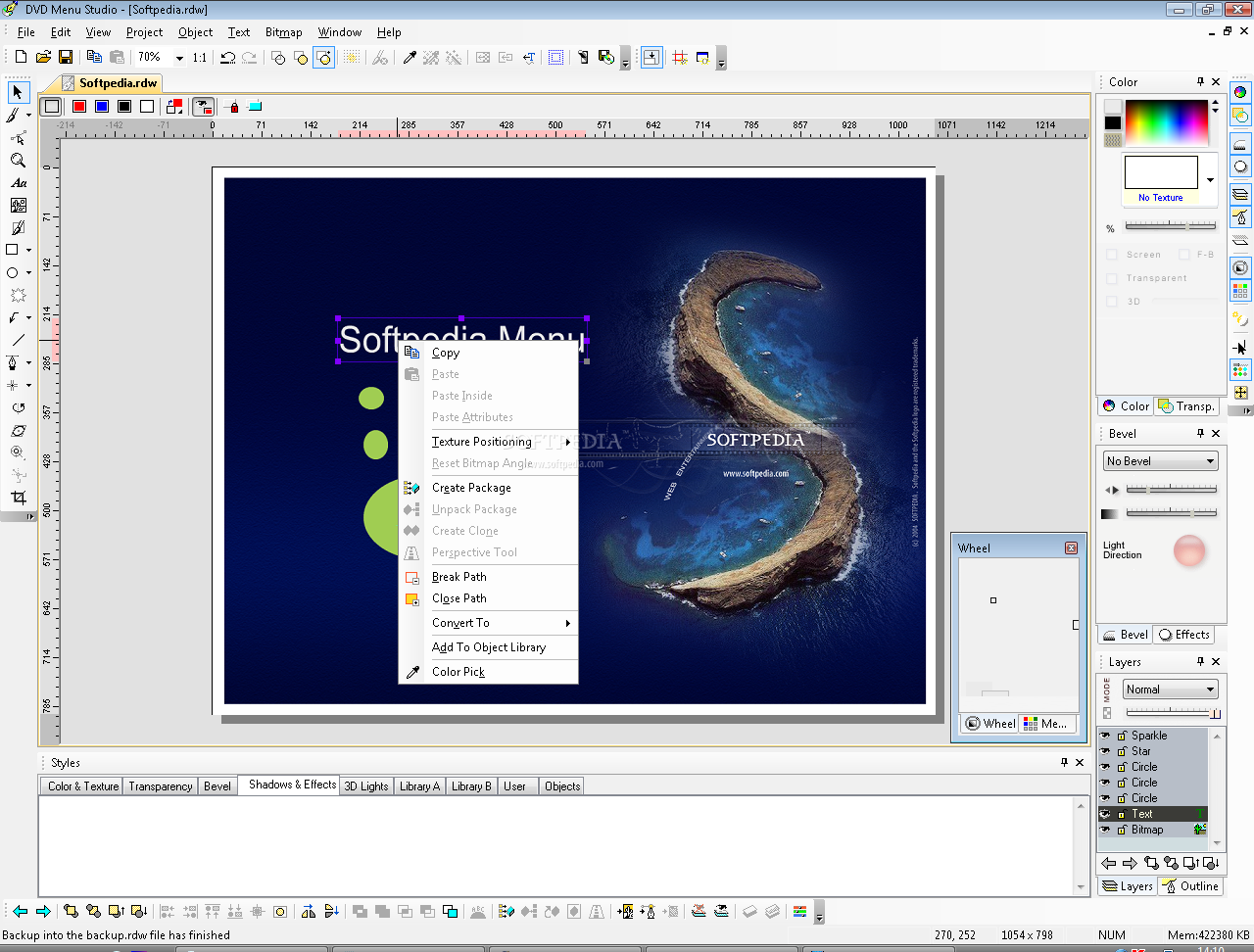Select the crop tool
This screenshot has height=952, width=1254.
tap(18, 498)
